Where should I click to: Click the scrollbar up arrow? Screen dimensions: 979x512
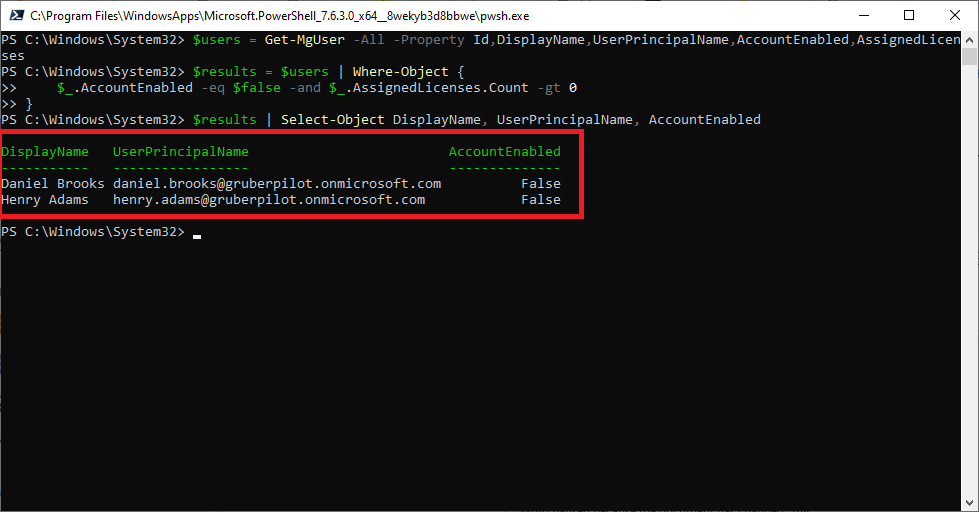click(969, 39)
